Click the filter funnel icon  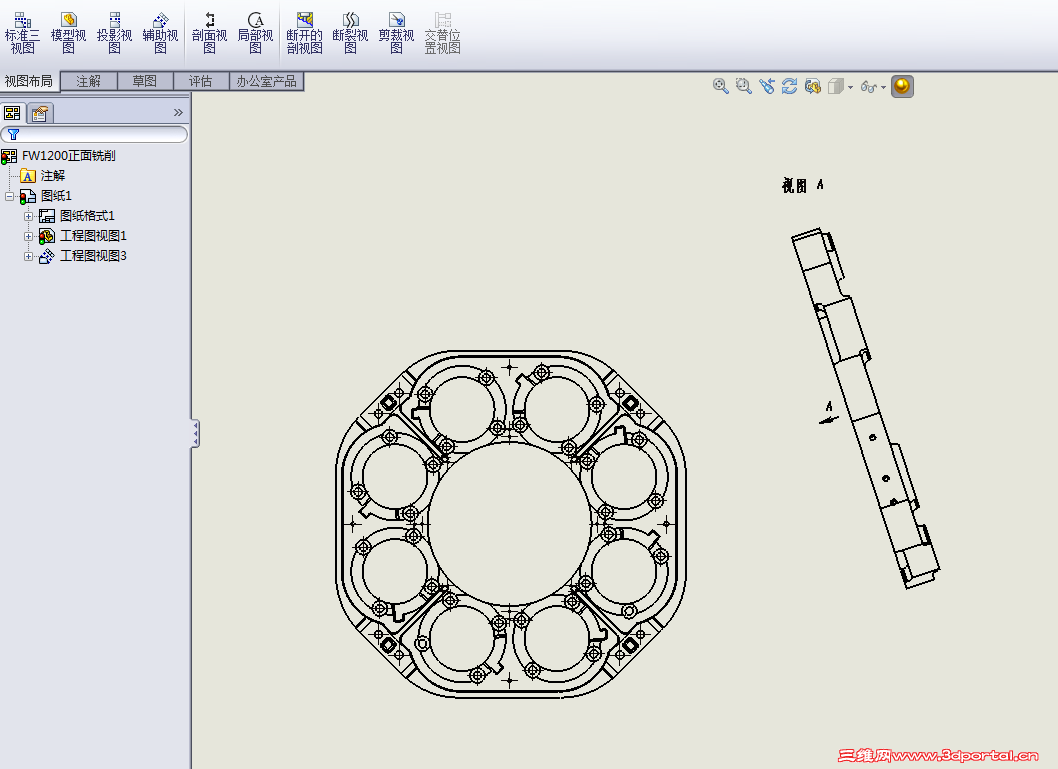13,134
